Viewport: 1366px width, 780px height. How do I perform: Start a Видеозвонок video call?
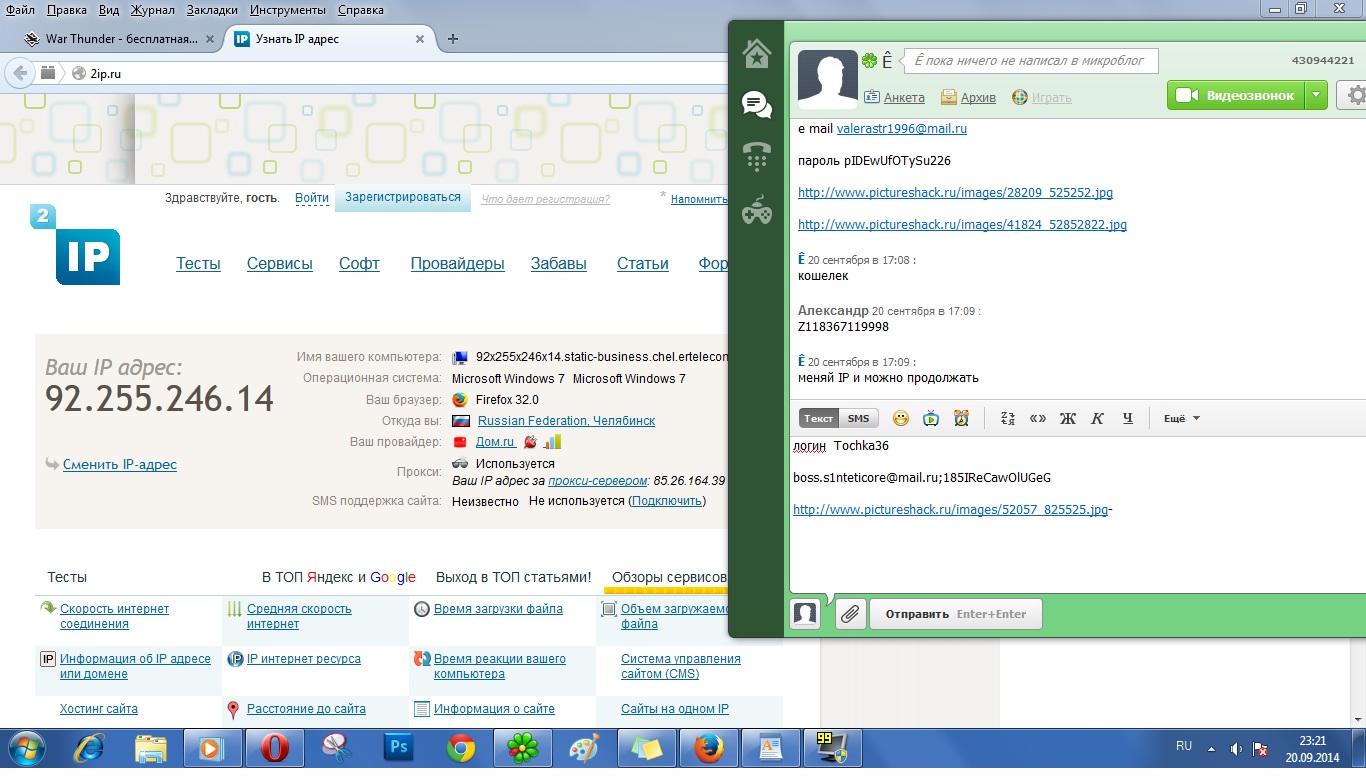[x=1236, y=96]
